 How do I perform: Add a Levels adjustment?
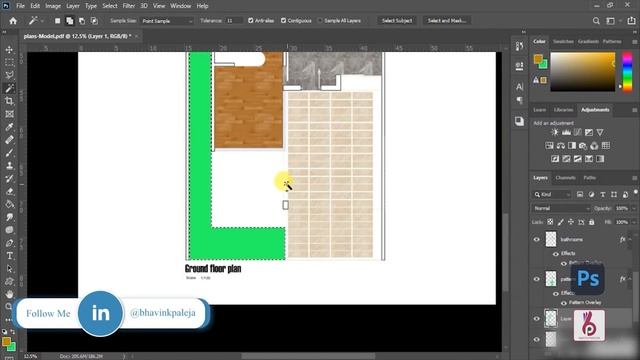pos(566,132)
